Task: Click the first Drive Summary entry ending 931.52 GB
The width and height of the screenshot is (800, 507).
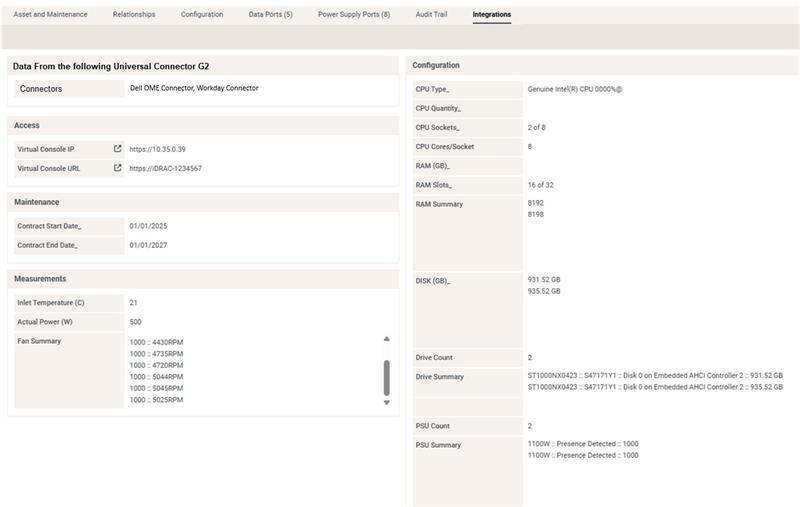Action: pyautogui.click(x=654, y=375)
